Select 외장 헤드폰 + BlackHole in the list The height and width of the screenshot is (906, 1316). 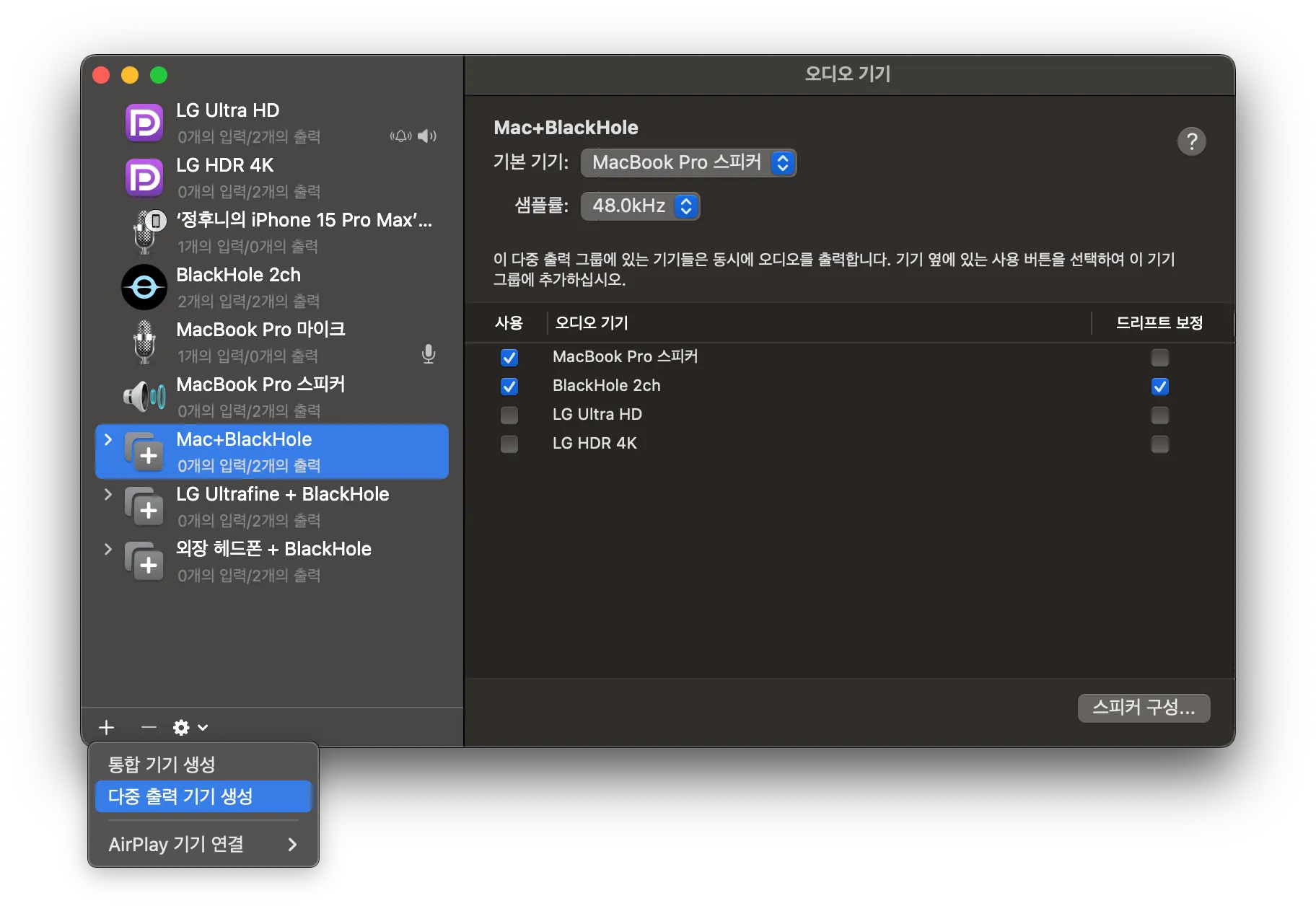[x=272, y=561]
